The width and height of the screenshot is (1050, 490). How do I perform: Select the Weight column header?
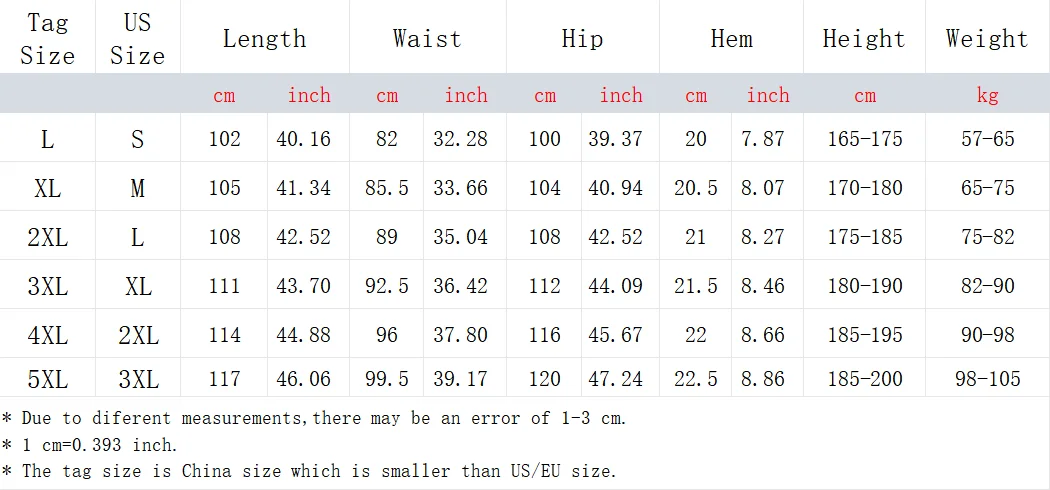[x=987, y=39]
